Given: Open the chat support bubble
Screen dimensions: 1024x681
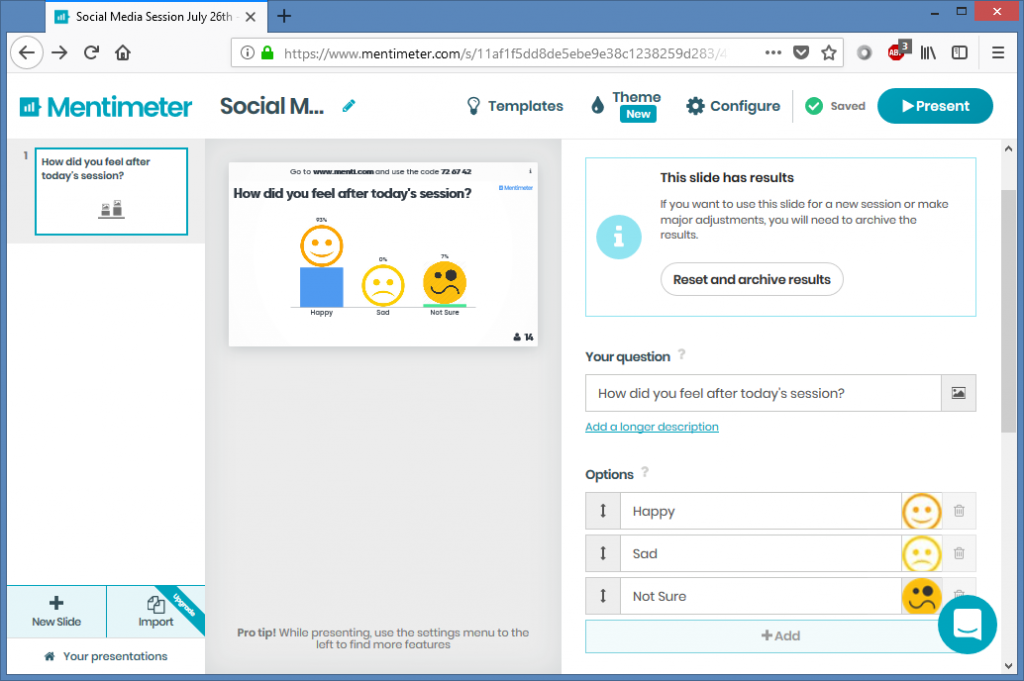Looking at the screenshot, I should pos(967,624).
